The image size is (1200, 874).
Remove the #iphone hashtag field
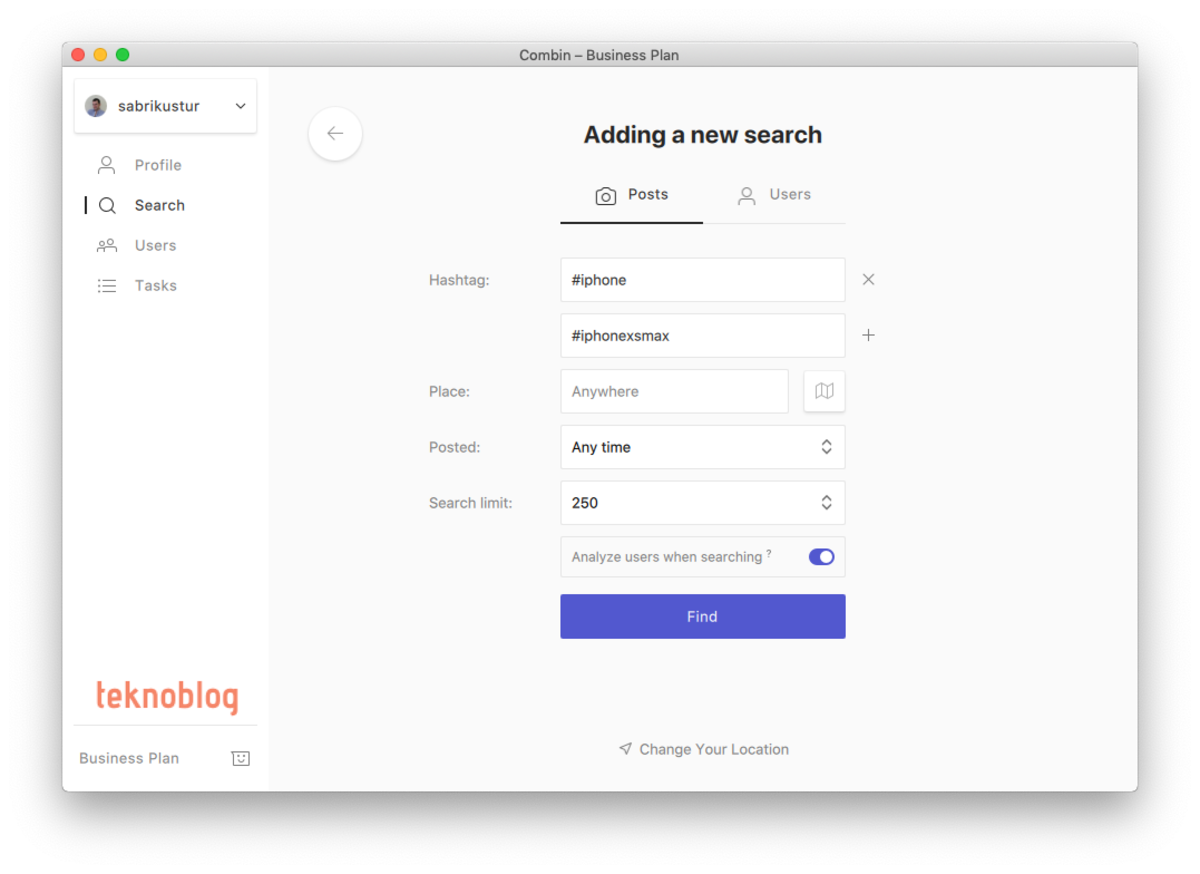point(868,280)
